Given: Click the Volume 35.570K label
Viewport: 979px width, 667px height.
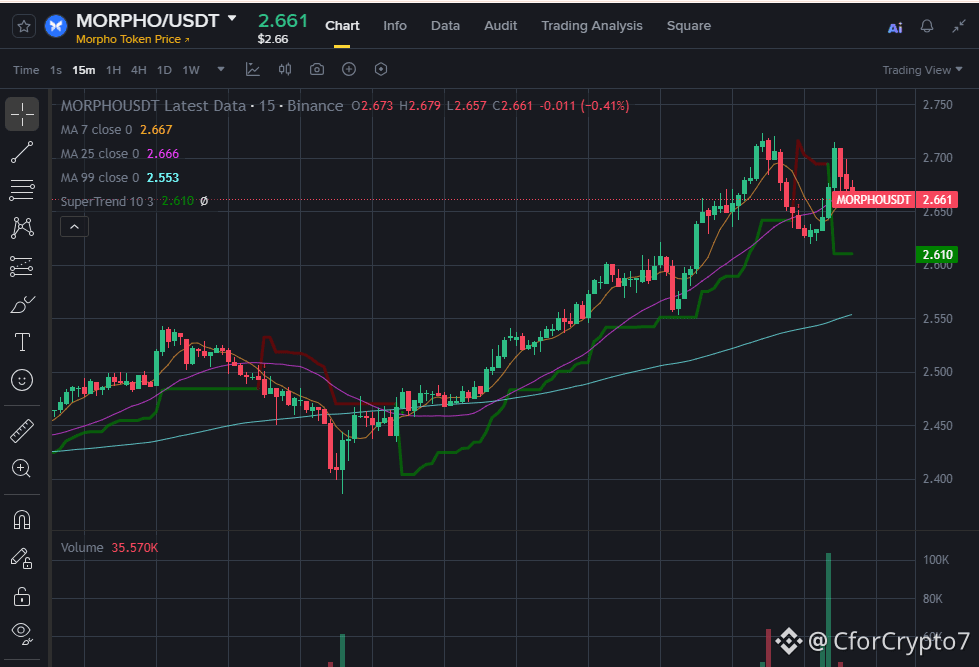Looking at the screenshot, I should pyautogui.click(x=109, y=548).
